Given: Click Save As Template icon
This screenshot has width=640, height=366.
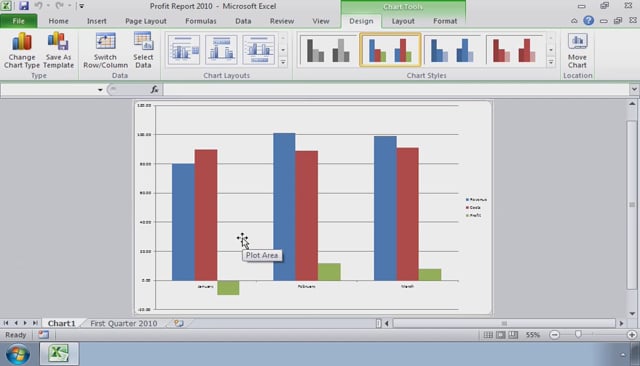Looking at the screenshot, I should pyautogui.click(x=58, y=51).
